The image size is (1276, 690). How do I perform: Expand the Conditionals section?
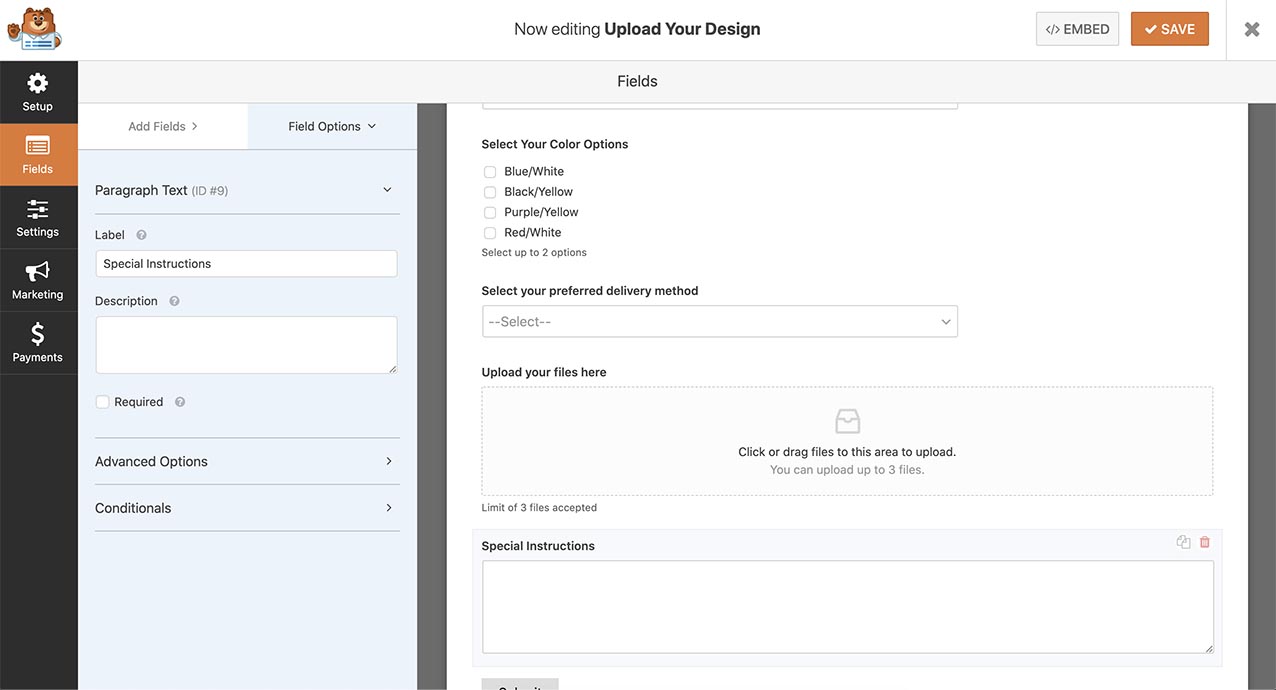click(246, 507)
